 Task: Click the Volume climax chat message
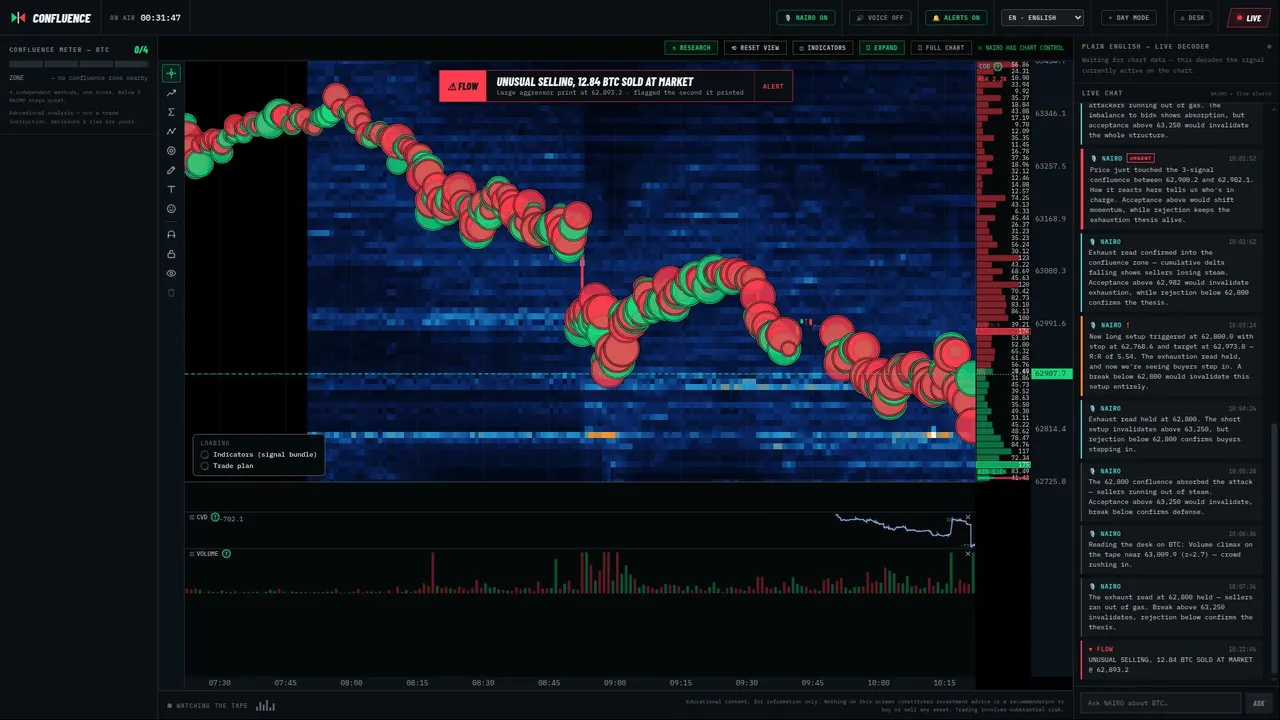[x=1170, y=549]
